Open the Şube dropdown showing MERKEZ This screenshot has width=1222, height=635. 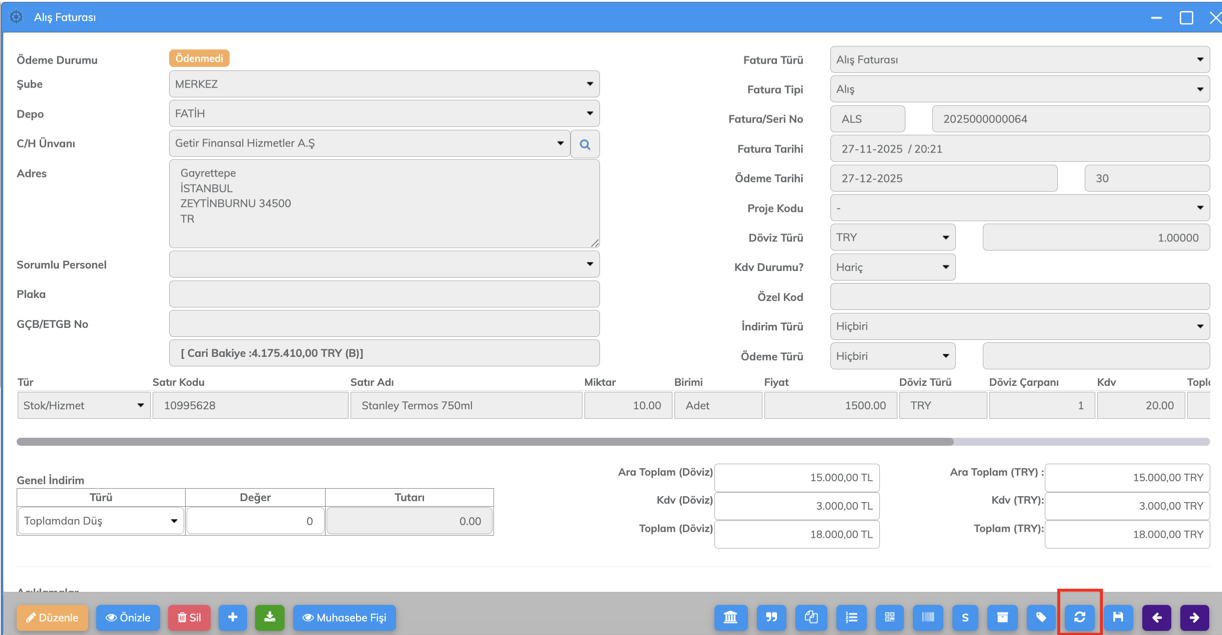(x=384, y=85)
